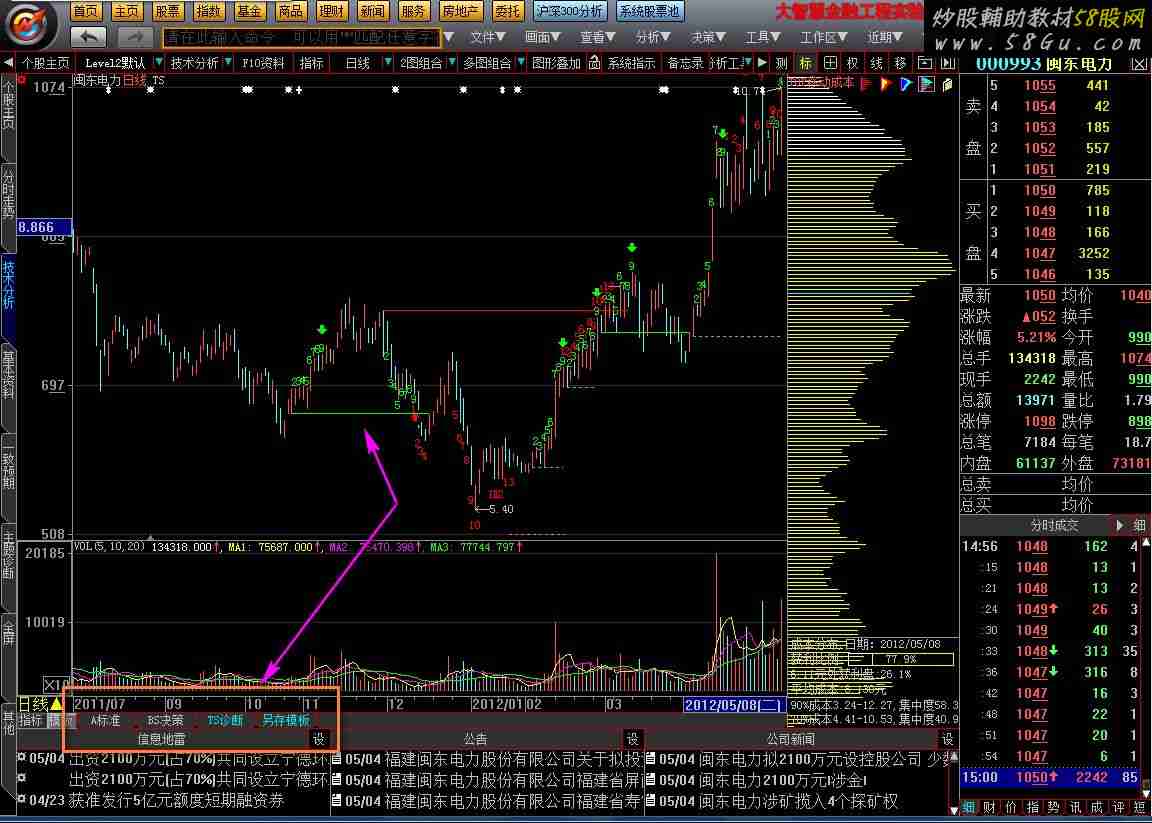
Task: Click the 另存模板 link
Action: click(287, 720)
